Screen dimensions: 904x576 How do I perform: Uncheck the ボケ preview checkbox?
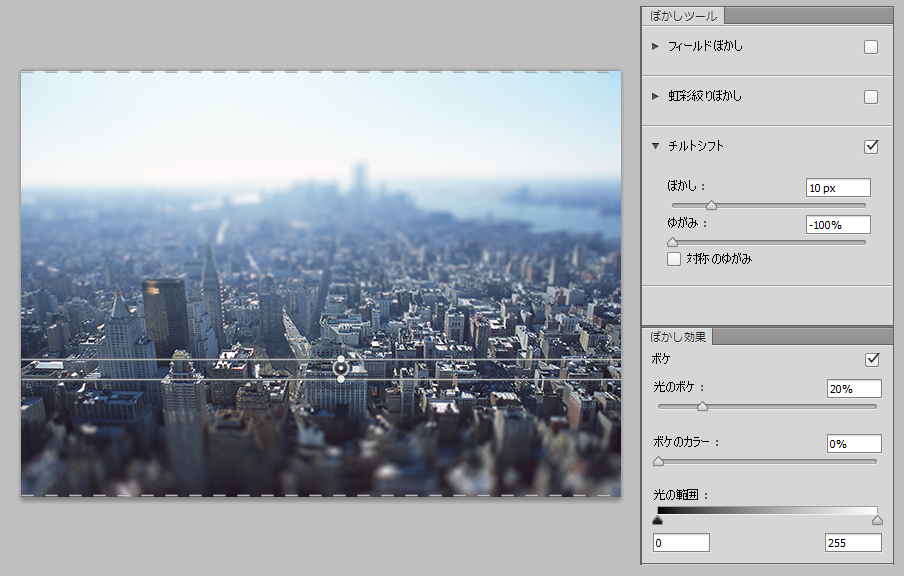[871, 359]
